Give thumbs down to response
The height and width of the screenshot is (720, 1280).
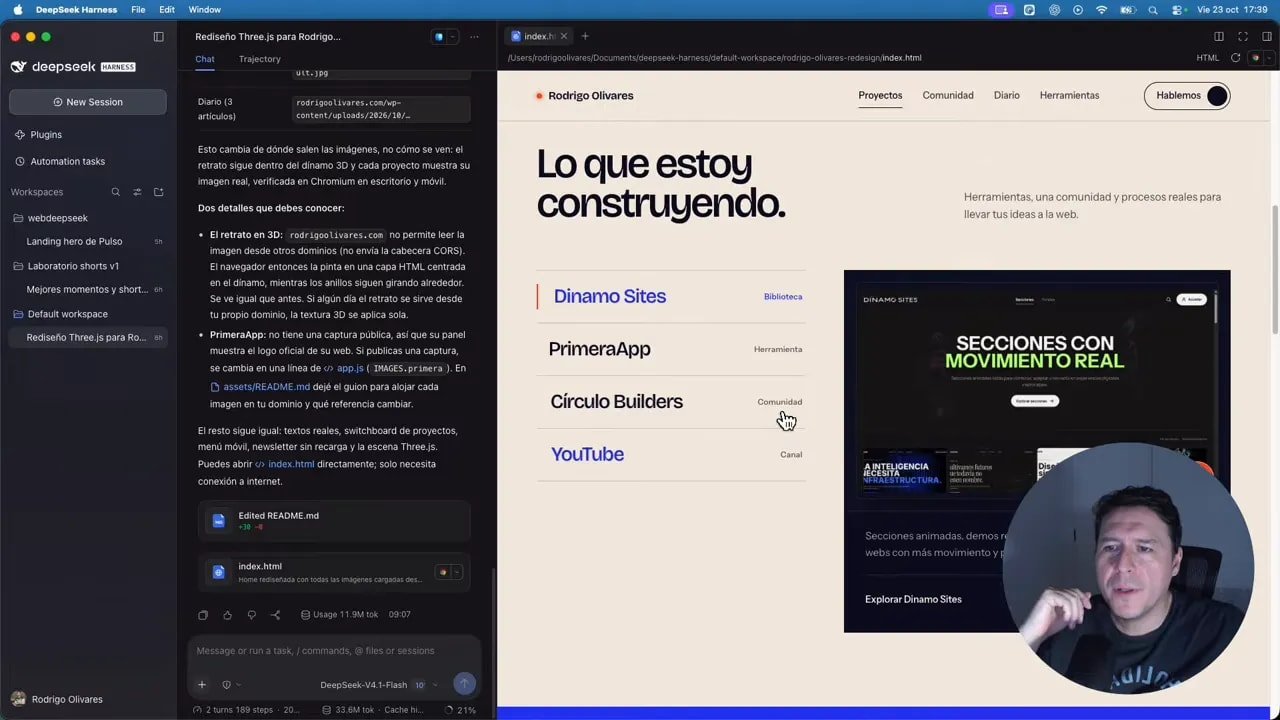coord(251,615)
